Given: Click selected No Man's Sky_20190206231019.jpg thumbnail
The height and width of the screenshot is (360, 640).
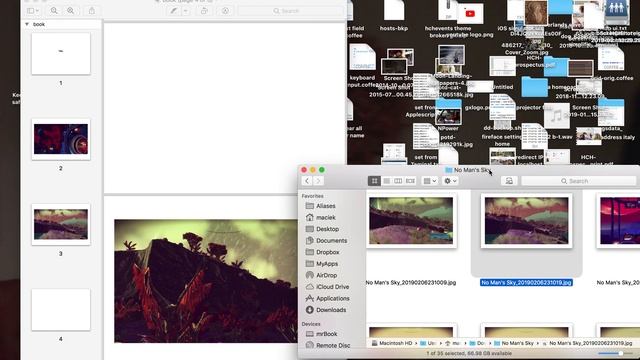Looking at the screenshot, I should pos(527,220).
